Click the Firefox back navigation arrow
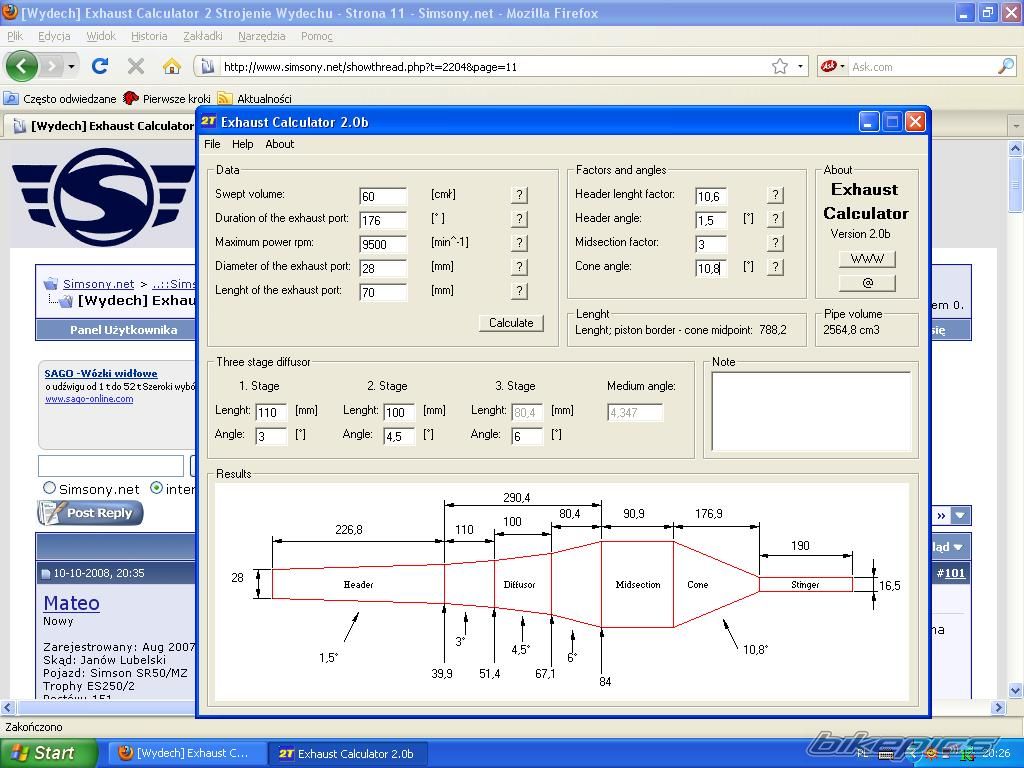The width and height of the screenshot is (1024, 768). [22, 66]
